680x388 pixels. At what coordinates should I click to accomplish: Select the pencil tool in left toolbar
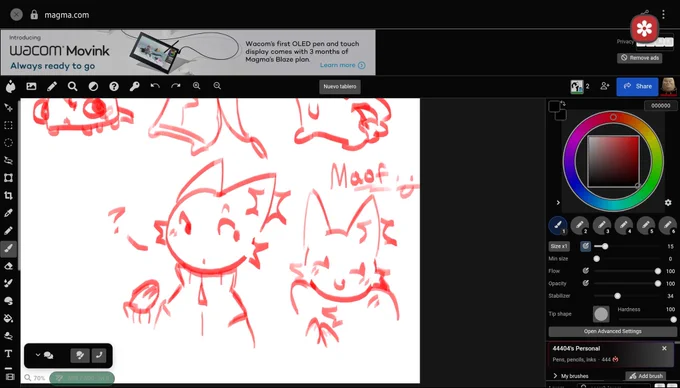pyautogui.click(x=8, y=231)
